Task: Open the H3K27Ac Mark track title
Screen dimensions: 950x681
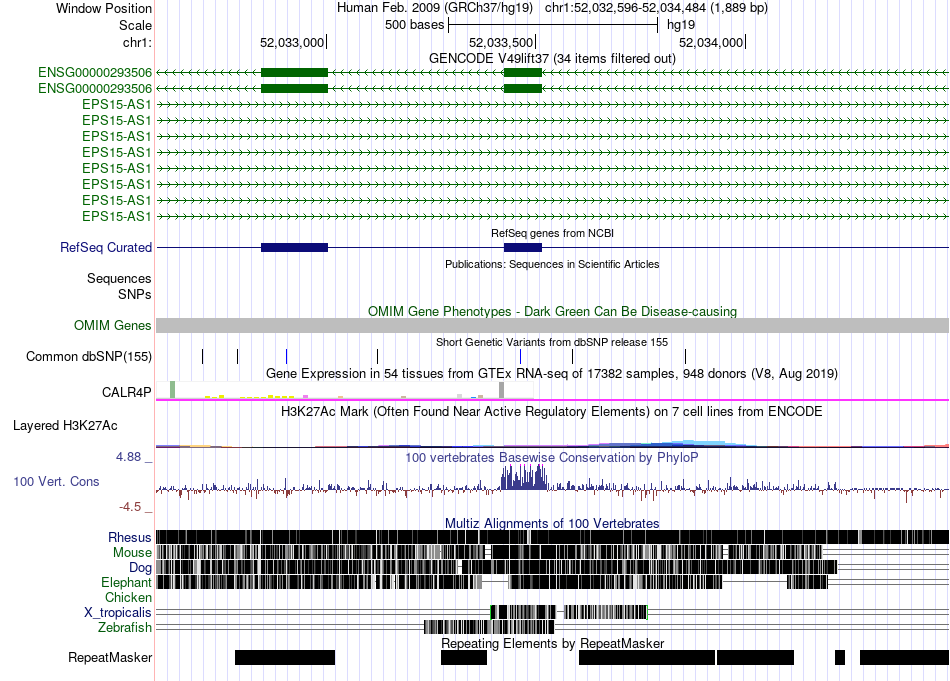Action: tap(552, 411)
